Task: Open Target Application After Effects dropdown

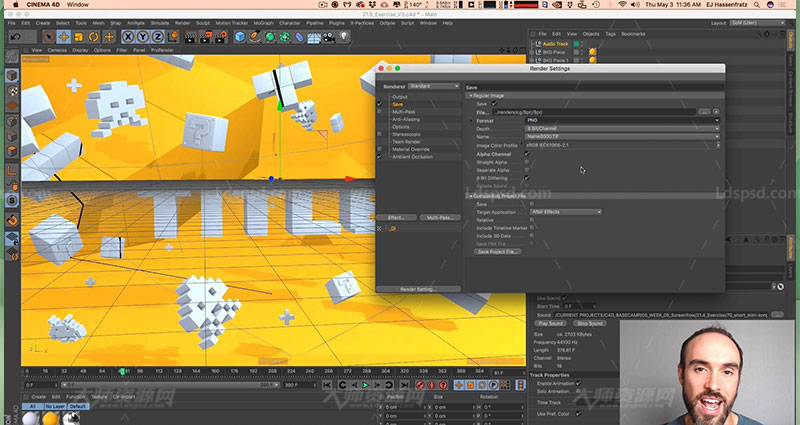Action: pyautogui.click(x=565, y=212)
